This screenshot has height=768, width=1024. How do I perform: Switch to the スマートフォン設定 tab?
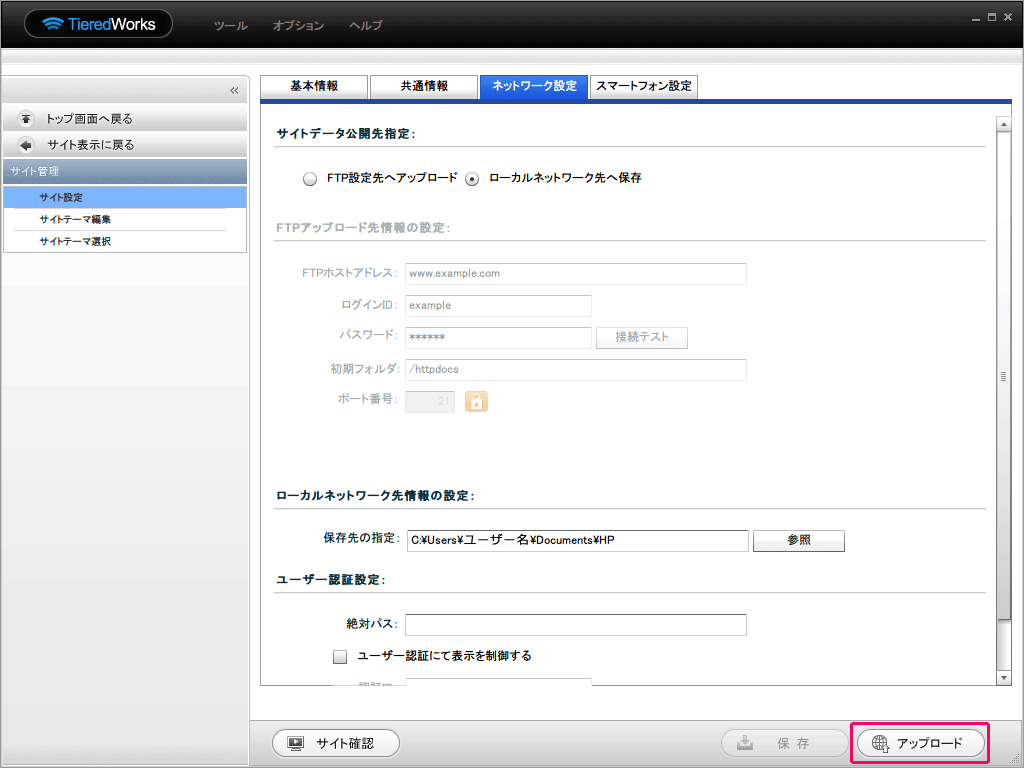point(643,87)
